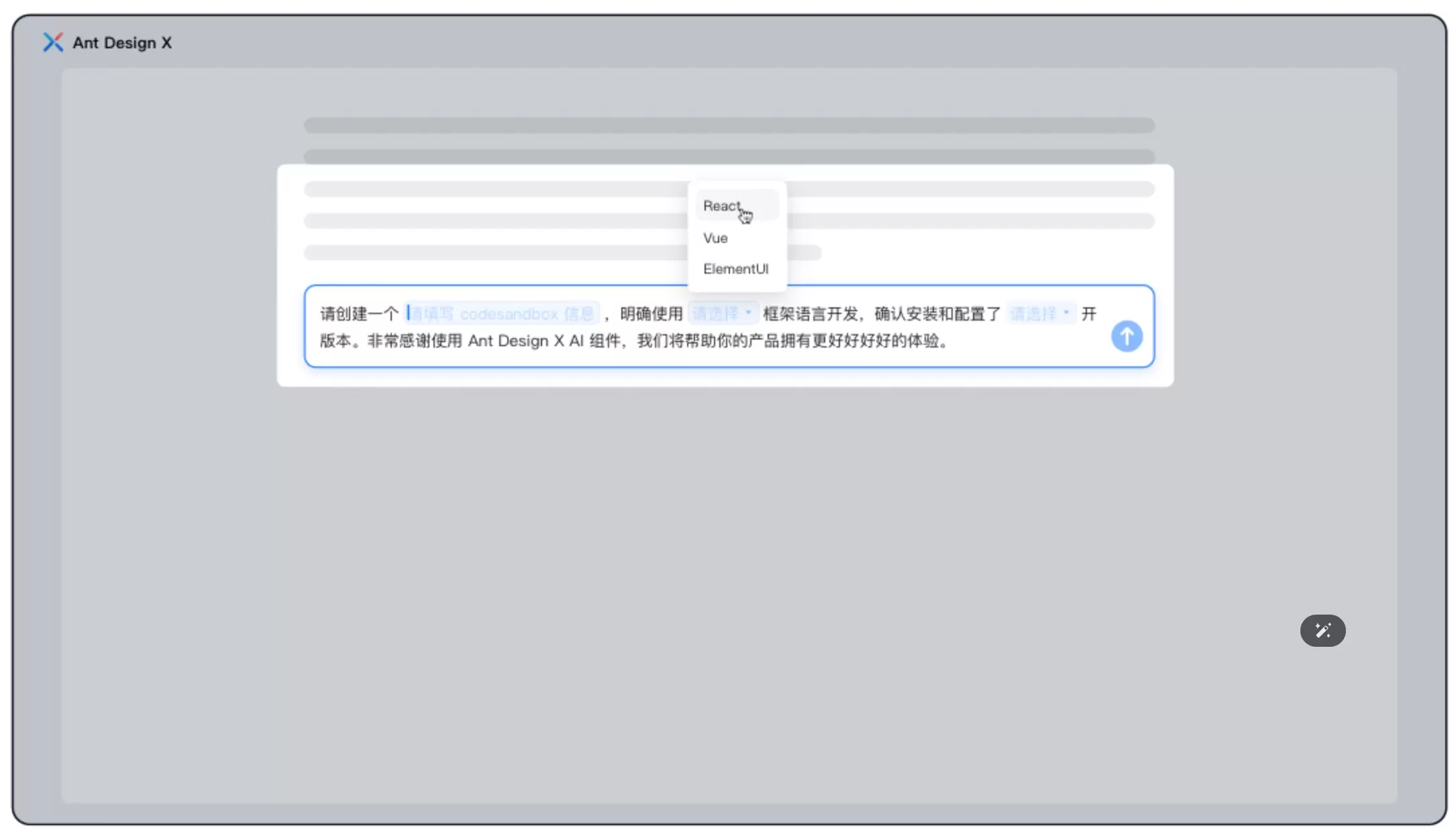Click the text 请创建一个 at prompt start
1456x836 pixels.
pyautogui.click(x=360, y=313)
